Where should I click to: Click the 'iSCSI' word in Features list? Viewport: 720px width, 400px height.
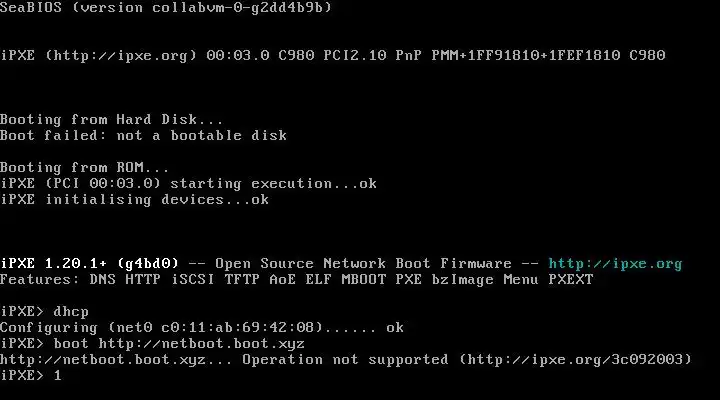191,280
